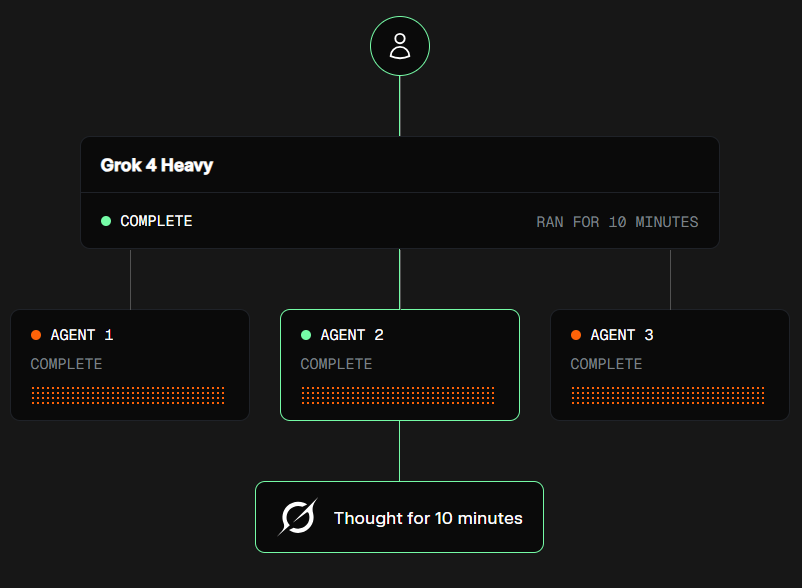Screen dimensions: 802x588
Task: Click Agent 3's dotted progress bar
Action: pos(668,395)
